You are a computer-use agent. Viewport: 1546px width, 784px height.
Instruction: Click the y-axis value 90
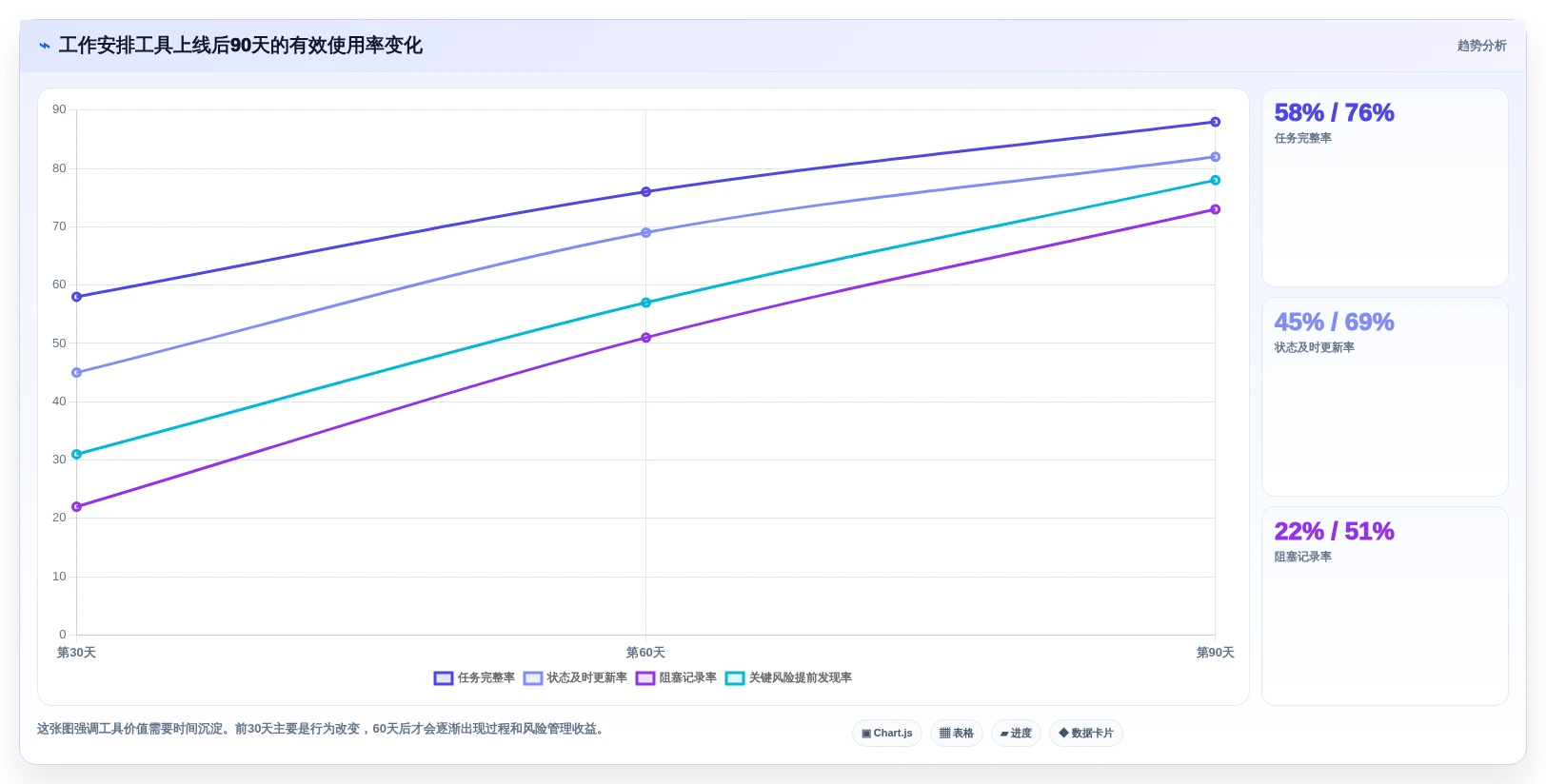pos(59,109)
